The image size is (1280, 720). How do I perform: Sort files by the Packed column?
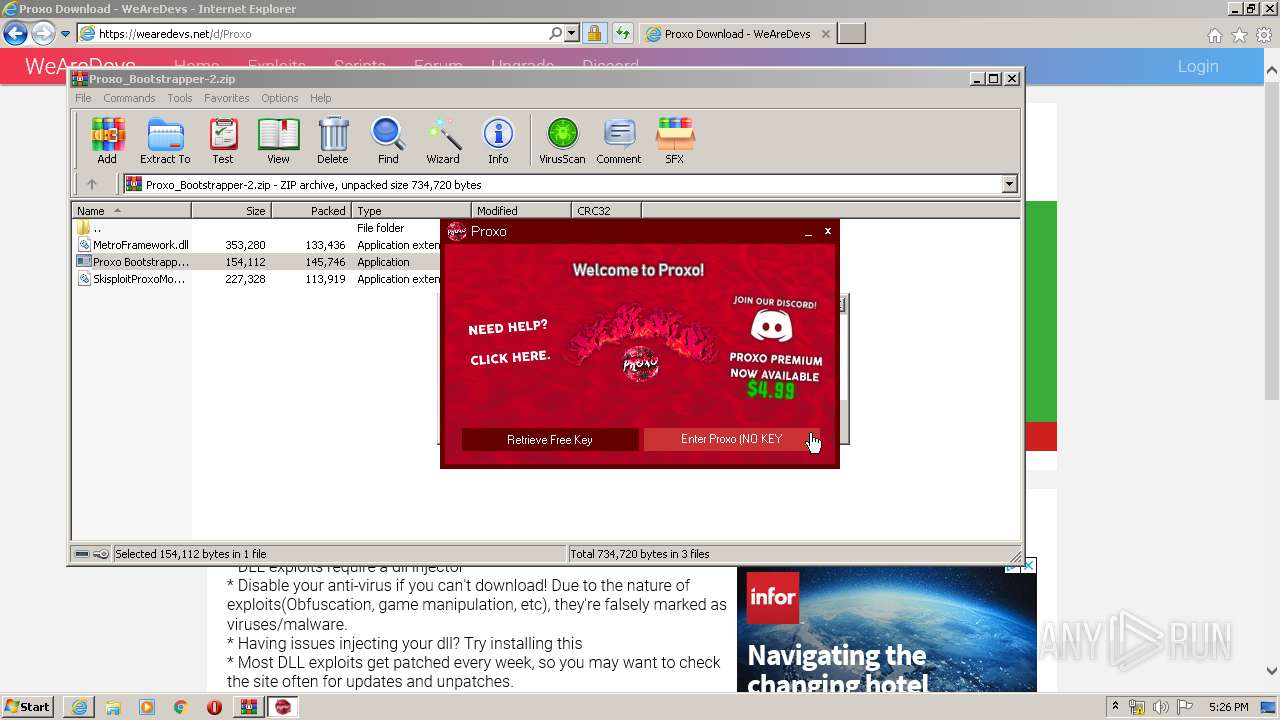click(x=311, y=210)
